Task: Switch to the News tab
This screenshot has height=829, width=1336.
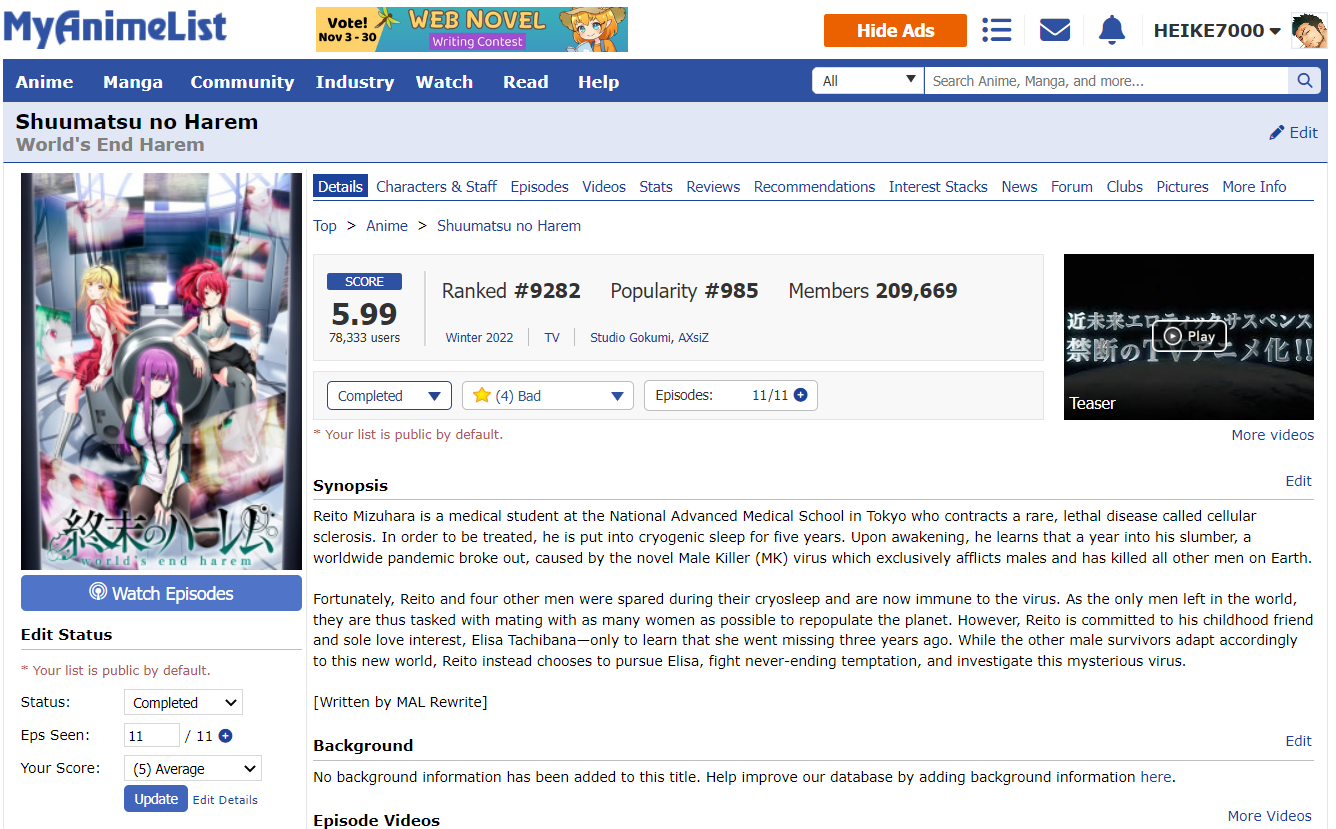Action: [x=1019, y=186]
